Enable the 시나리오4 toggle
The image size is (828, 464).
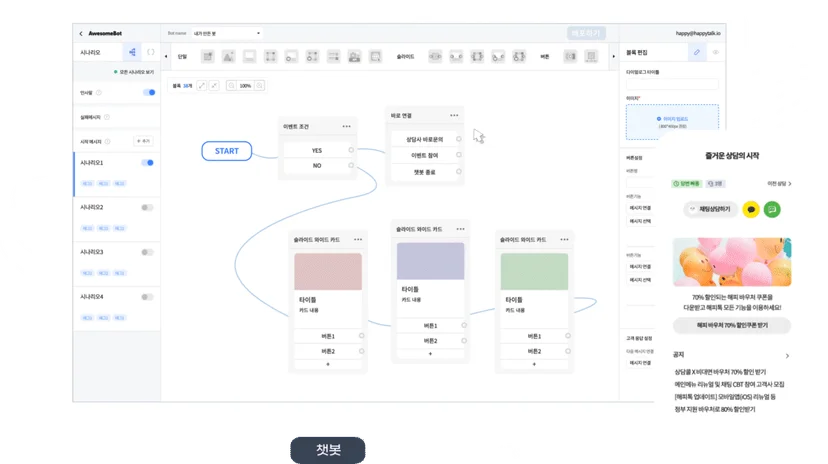[147, 297]
